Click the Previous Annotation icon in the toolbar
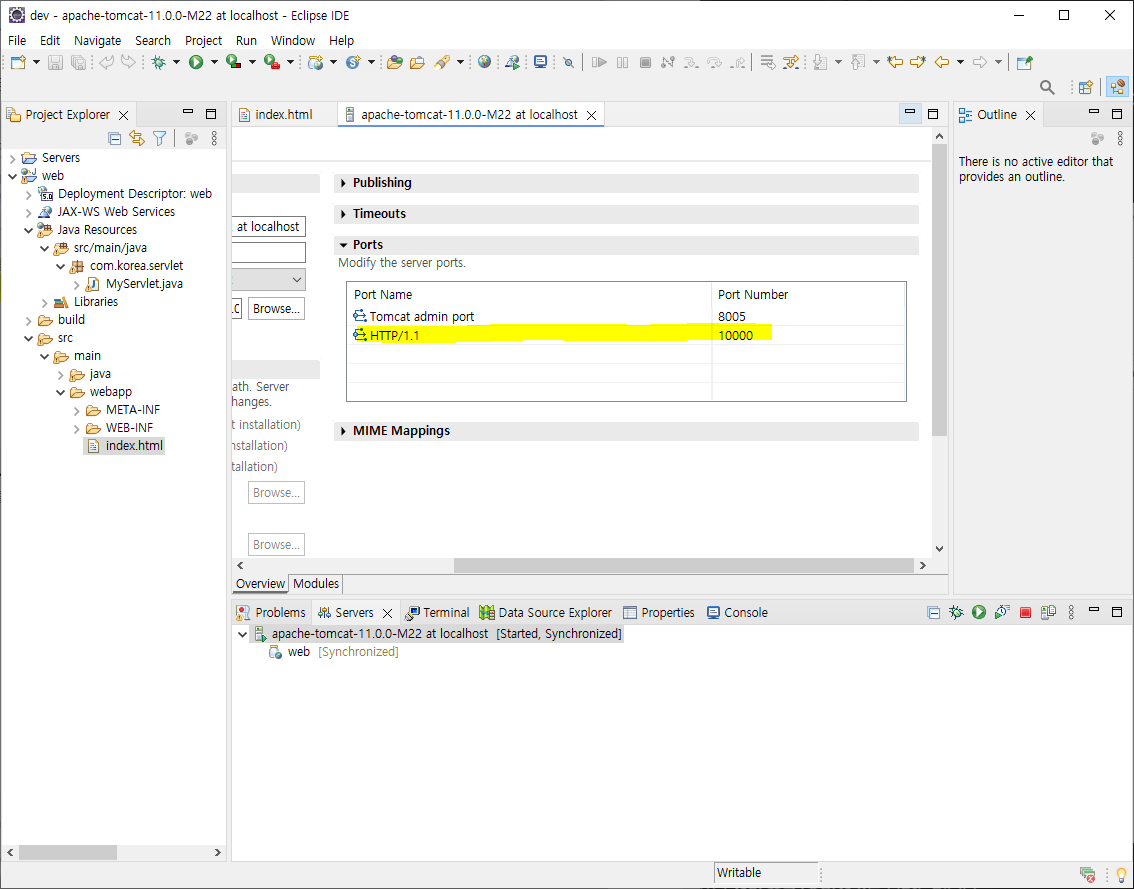Screen dimensions: 1134x889 [x=858, y=62]
